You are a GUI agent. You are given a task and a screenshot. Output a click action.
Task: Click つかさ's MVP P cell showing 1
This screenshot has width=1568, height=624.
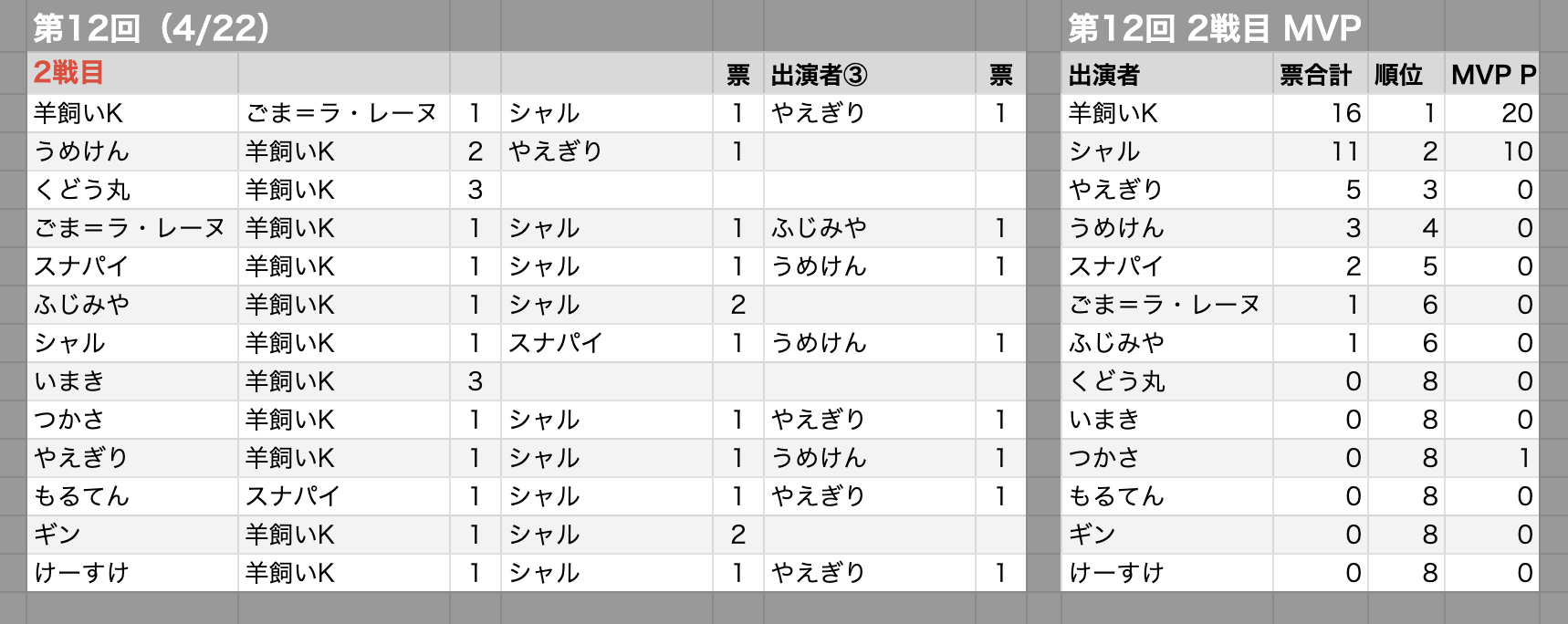click(x=1492, y=458)
